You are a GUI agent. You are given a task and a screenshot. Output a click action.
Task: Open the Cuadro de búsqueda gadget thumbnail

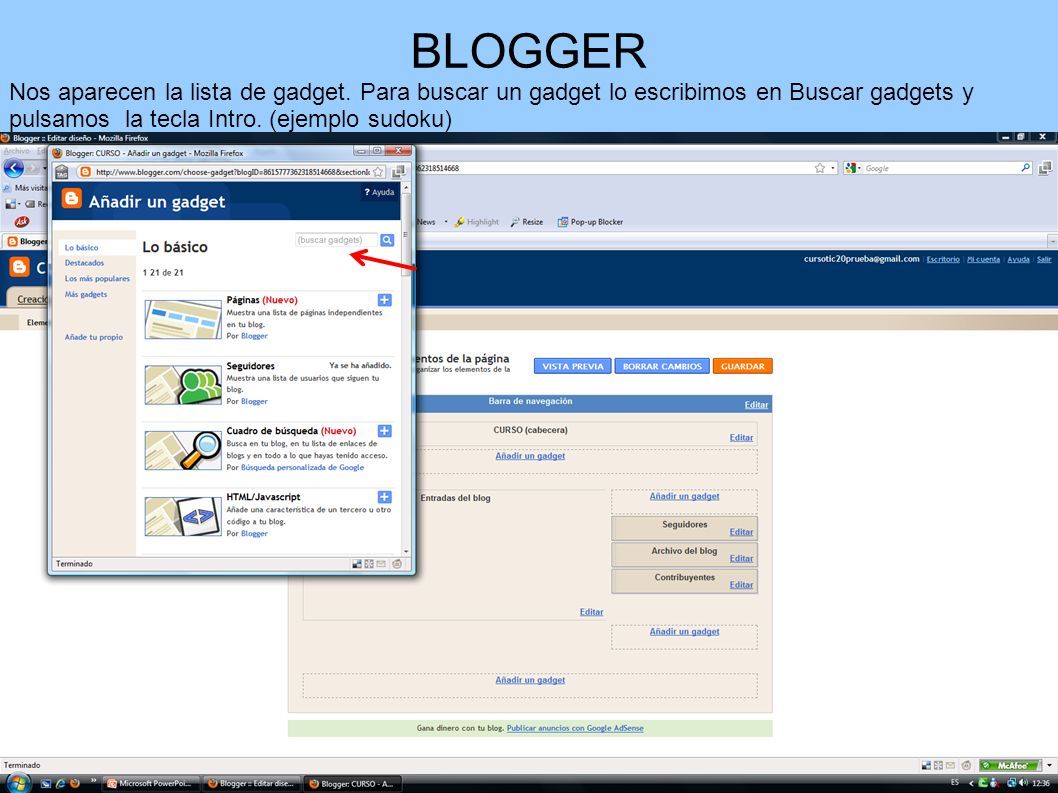(183, 450)
